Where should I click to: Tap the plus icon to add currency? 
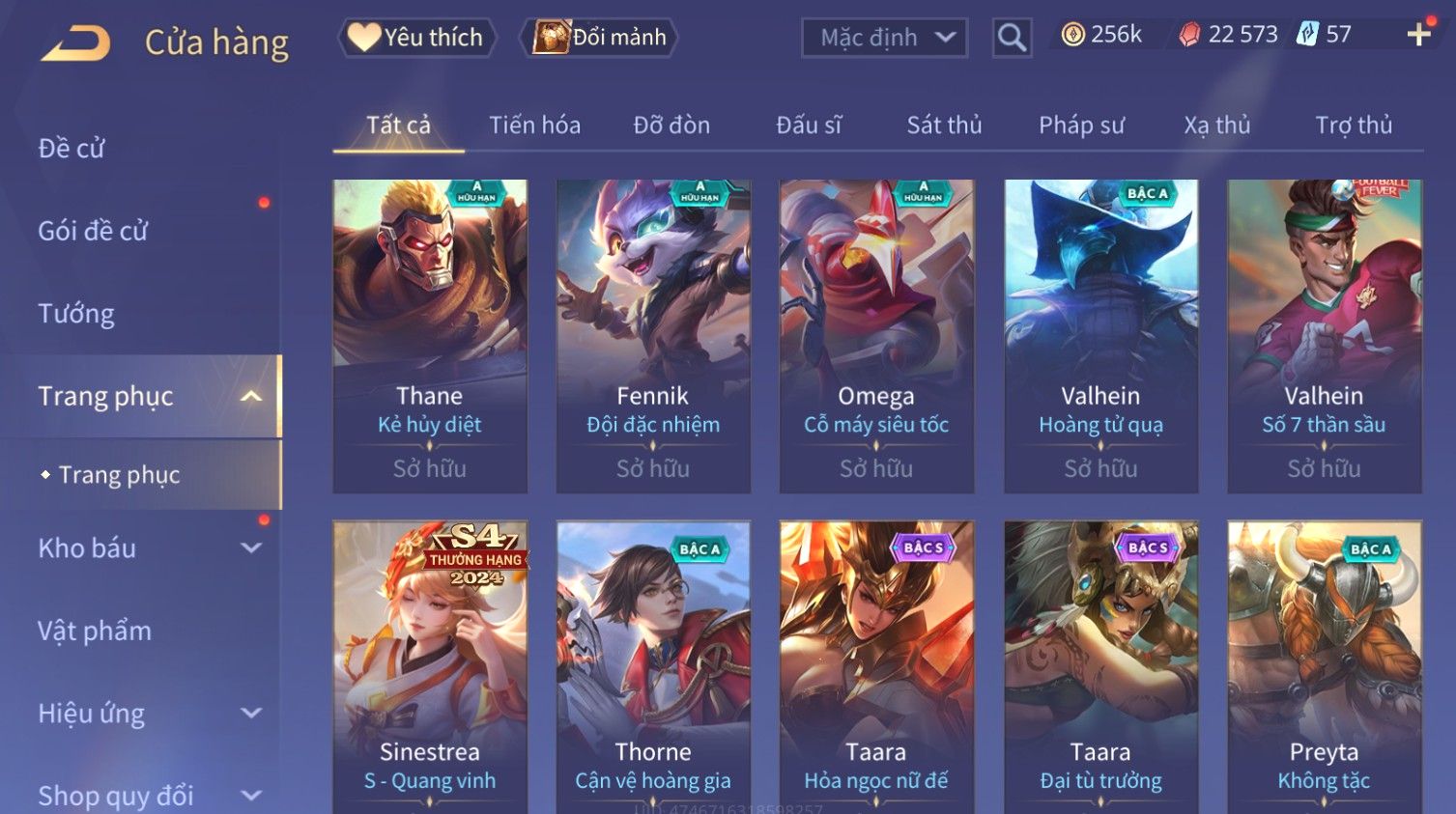click(1418, 35)
